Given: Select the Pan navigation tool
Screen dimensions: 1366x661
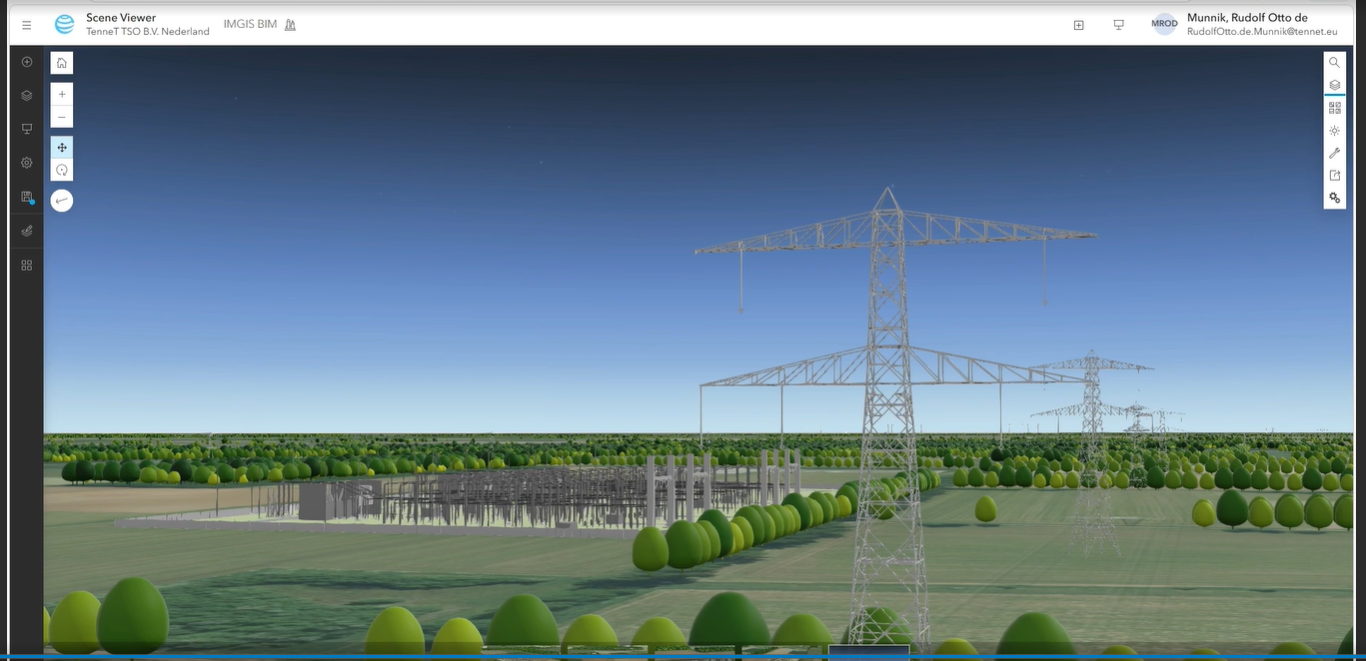Looking at the screenshot, I should [x=62, y=147].
